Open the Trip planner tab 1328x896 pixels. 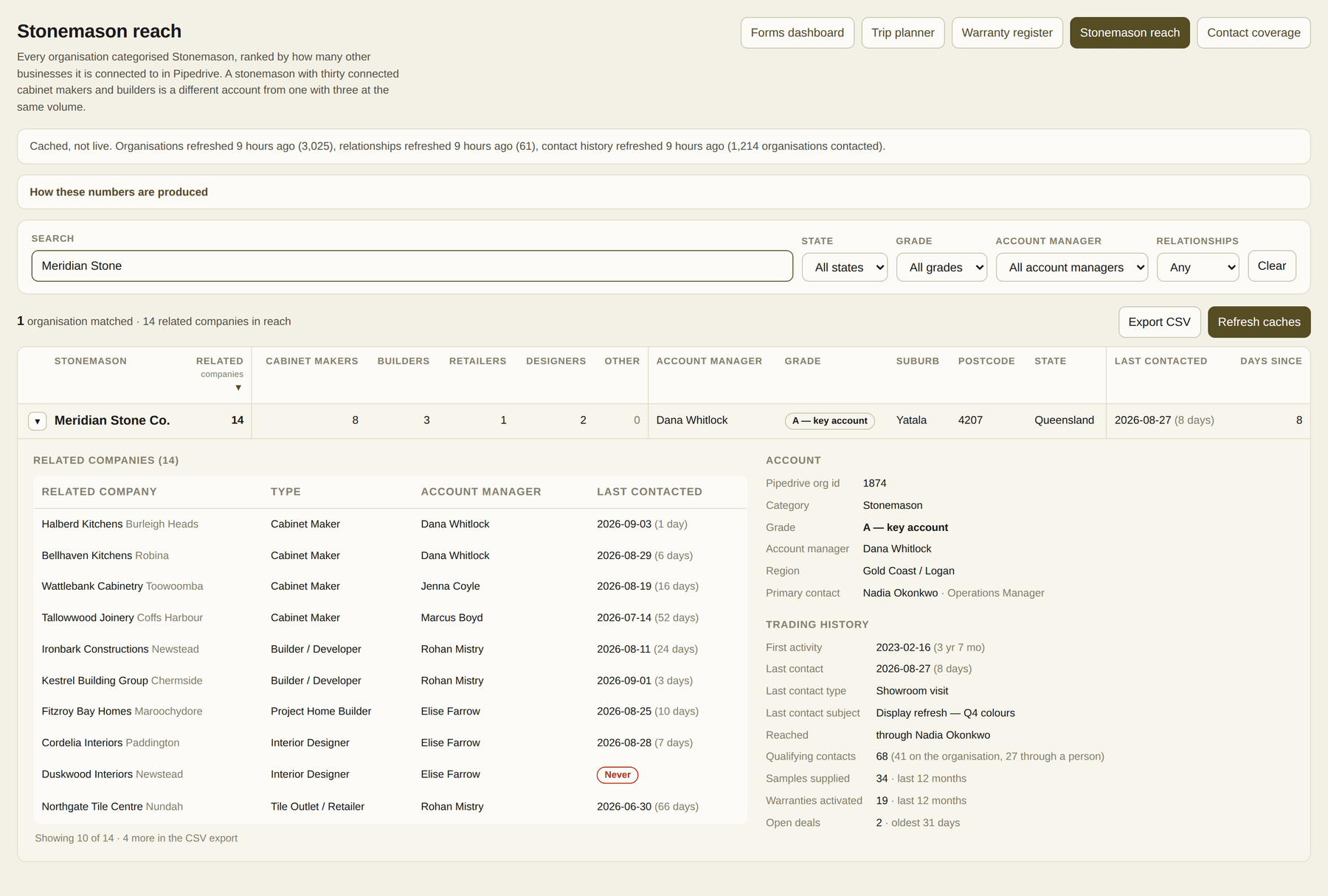[903, 32]
